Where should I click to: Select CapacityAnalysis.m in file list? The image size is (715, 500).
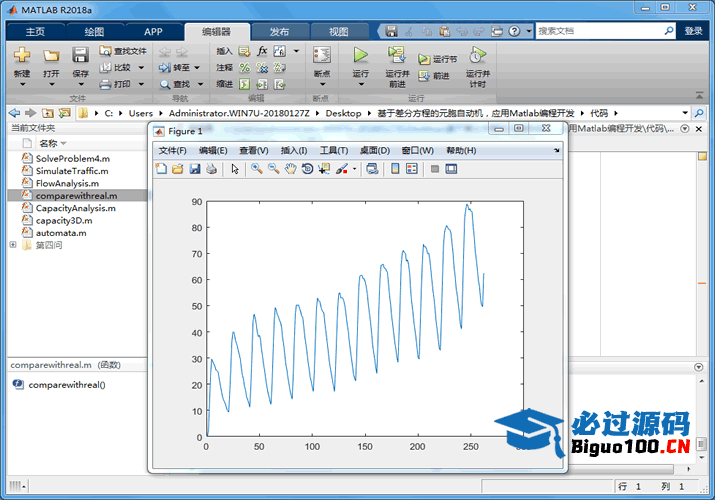click(x=76, y=208)
